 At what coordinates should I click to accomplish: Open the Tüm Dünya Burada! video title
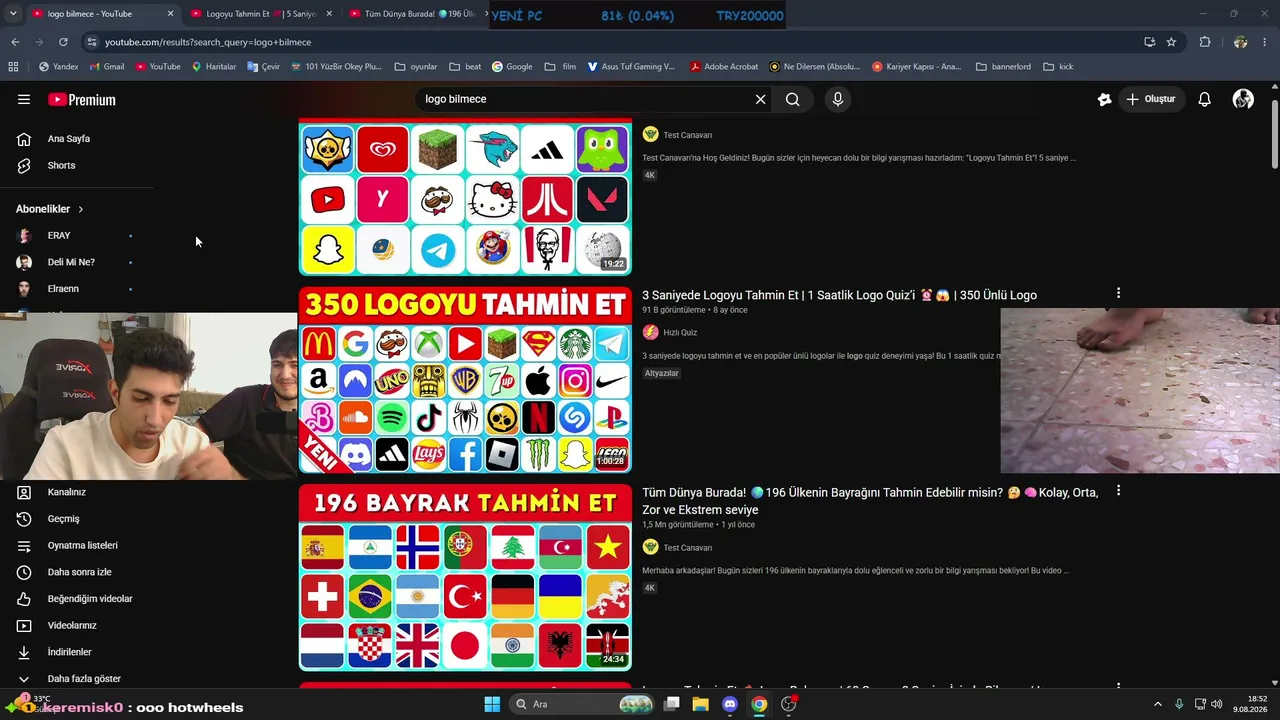tap(870, 501)
